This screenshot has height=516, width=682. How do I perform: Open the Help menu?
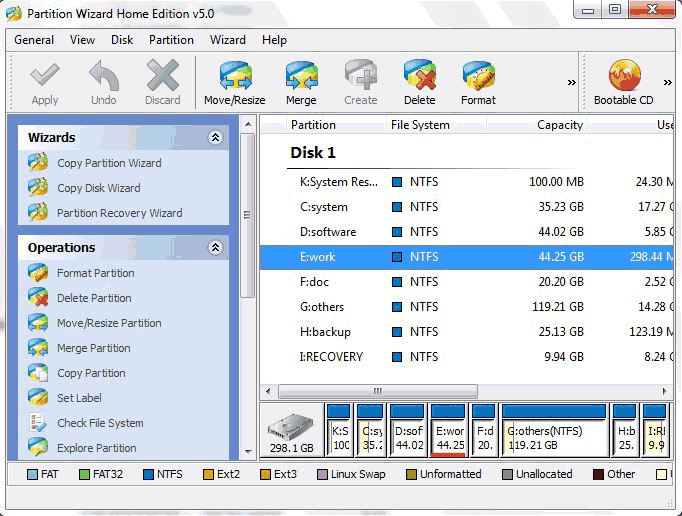pos(274,40)
